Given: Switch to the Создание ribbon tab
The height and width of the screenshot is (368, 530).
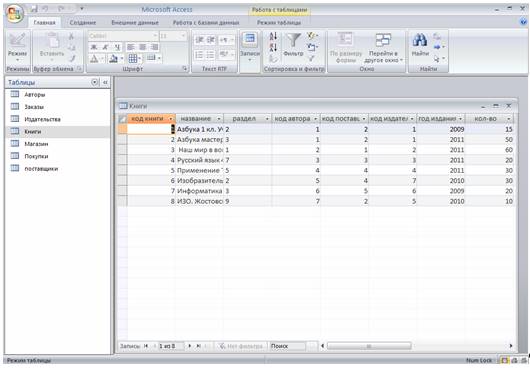Looking at the screenshot, I should click(x=82, y=23).
